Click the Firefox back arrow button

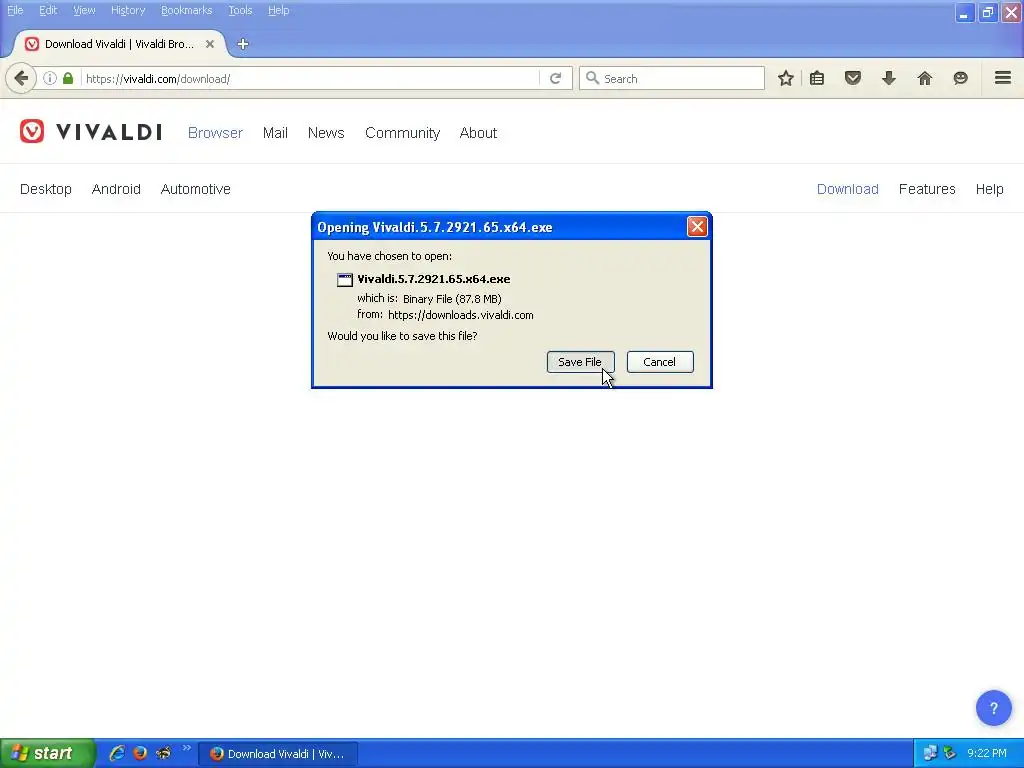click(x=21, y=78)
